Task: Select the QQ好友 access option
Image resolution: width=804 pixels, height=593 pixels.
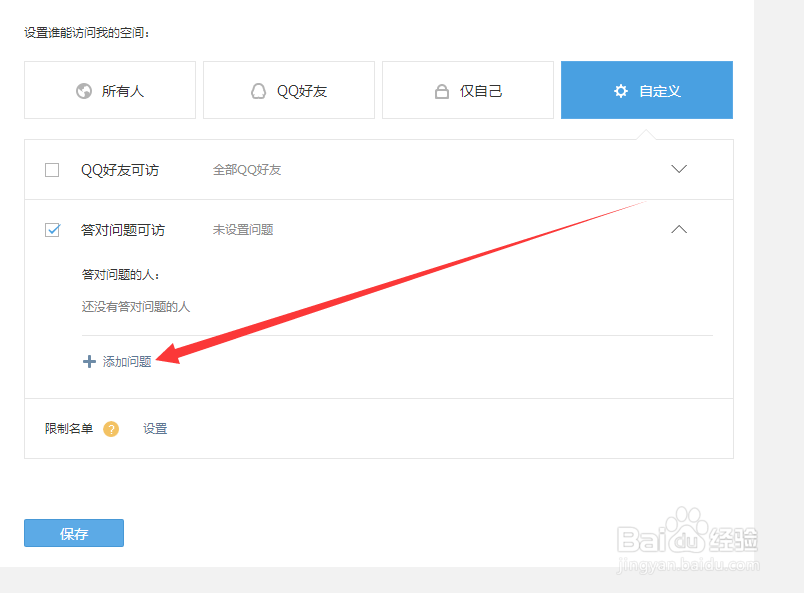Action: coord(289,90)
